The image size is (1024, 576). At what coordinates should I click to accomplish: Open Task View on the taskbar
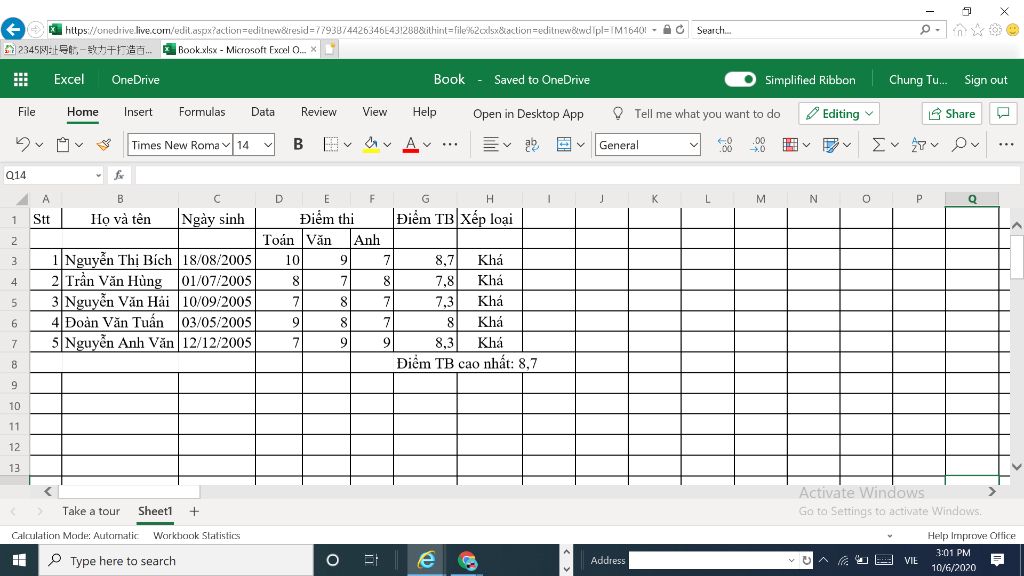pos(371,560)
